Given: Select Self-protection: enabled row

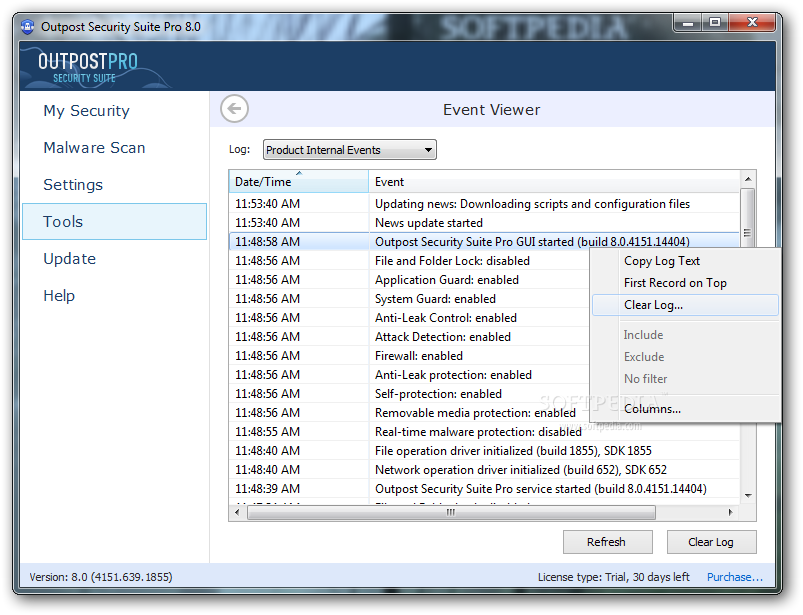Looking at the screenshot, I should [410, 394].
